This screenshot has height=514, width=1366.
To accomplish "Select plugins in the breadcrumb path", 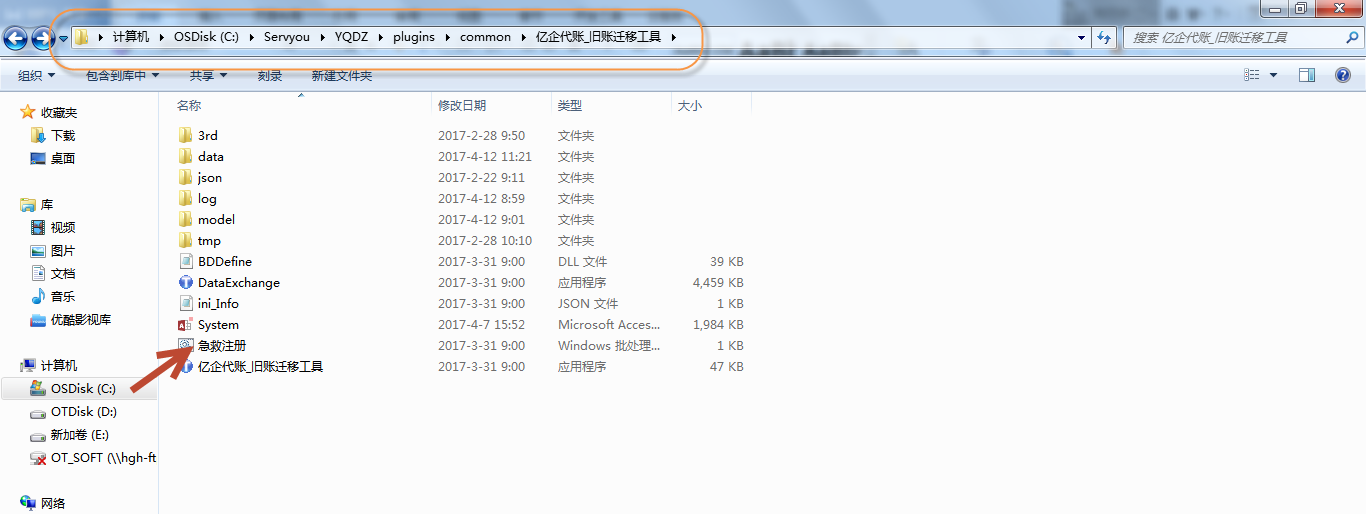I will coord(414,37).
